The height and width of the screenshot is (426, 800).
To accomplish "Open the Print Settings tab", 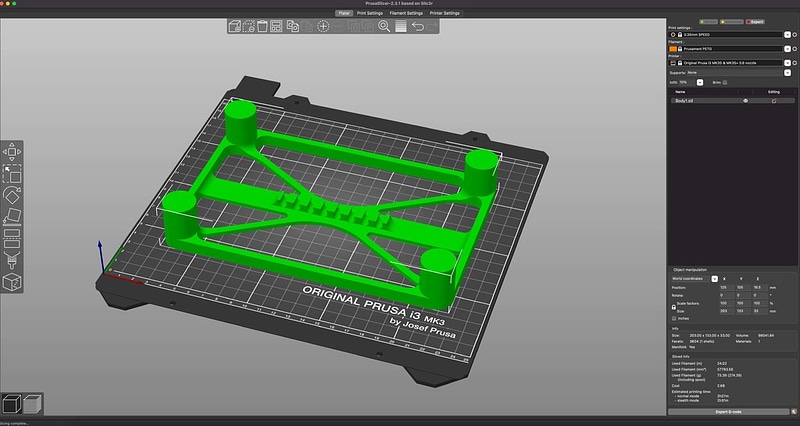I will point(370,13).
